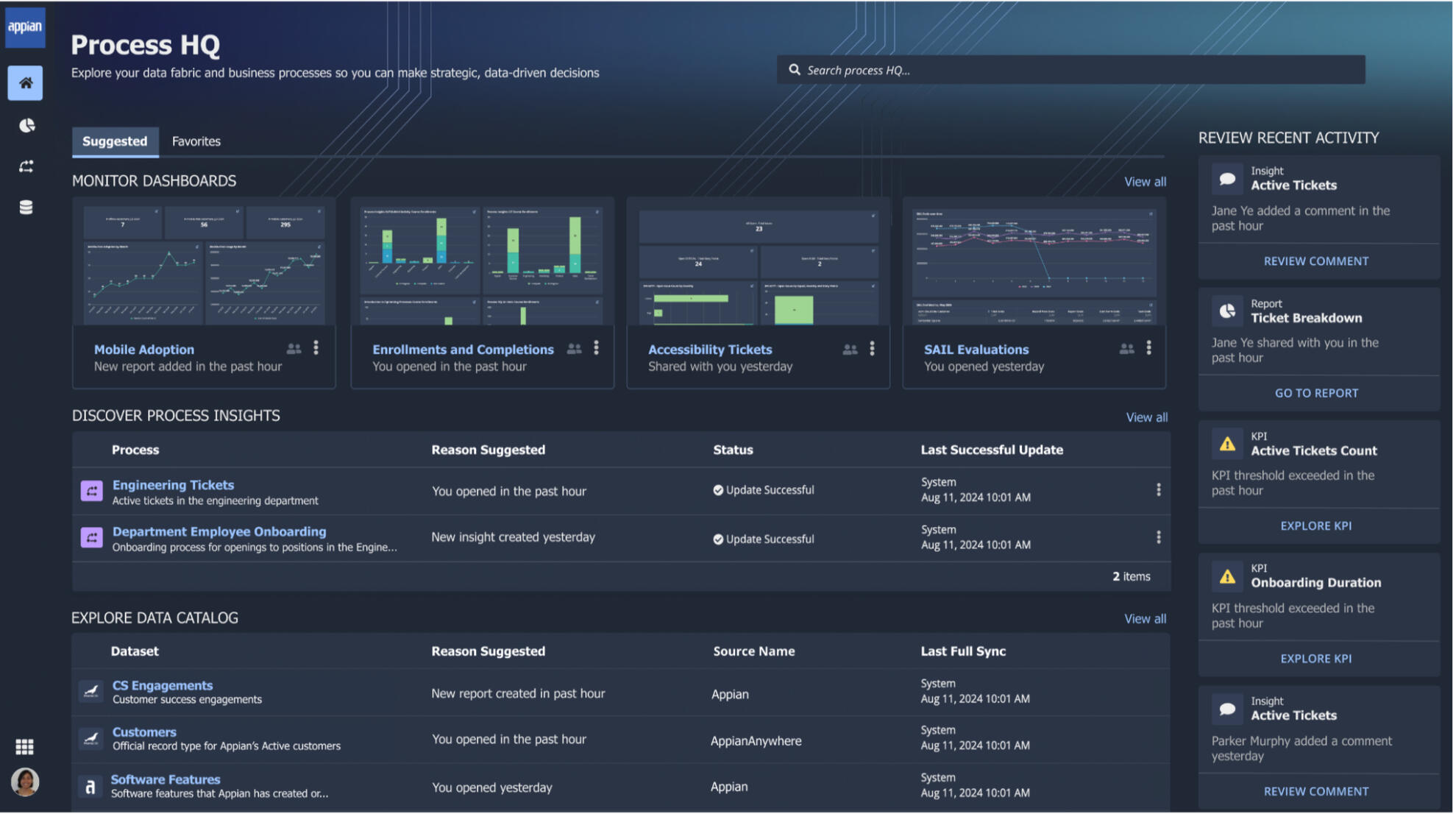The width and height of the screenshot is (1456, 814).
Task: Open the data catalog database sidebar icon
Action: tap(26, 208)
